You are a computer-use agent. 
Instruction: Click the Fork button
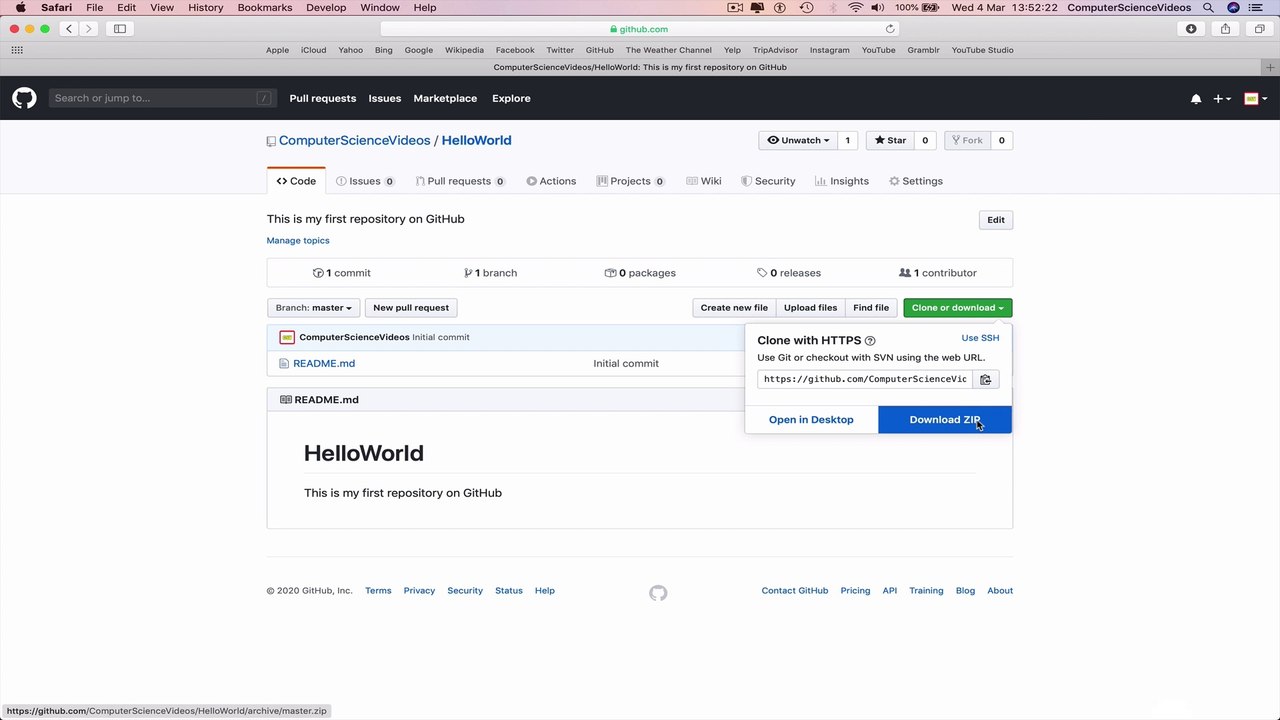[966, 141]
